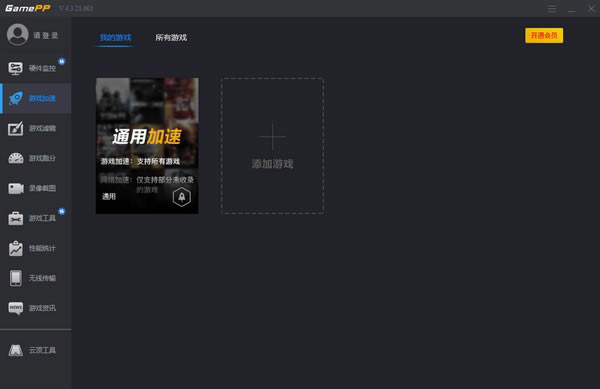Switch to the 我的游戏 tab

tap(116, 37)
